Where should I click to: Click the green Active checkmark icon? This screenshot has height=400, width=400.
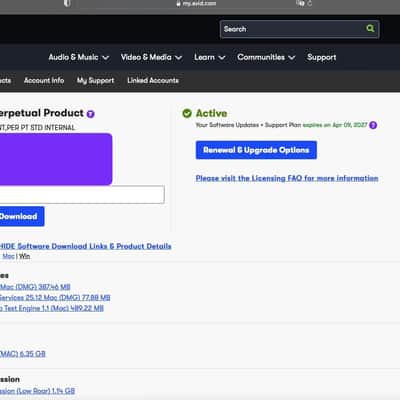[187, 113]
